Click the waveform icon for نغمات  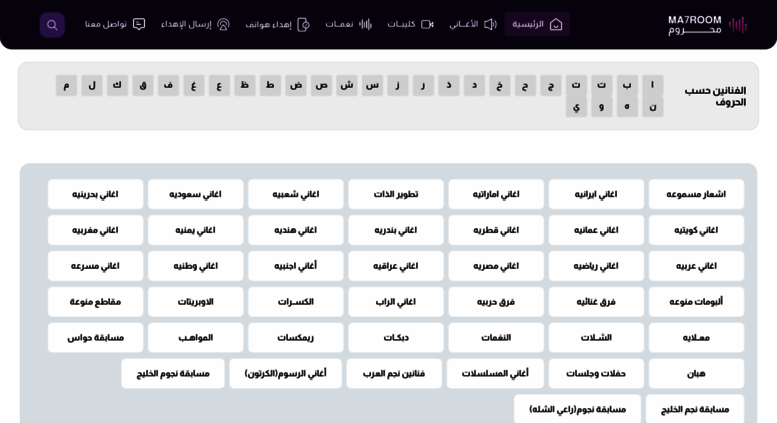coord(365,25)
